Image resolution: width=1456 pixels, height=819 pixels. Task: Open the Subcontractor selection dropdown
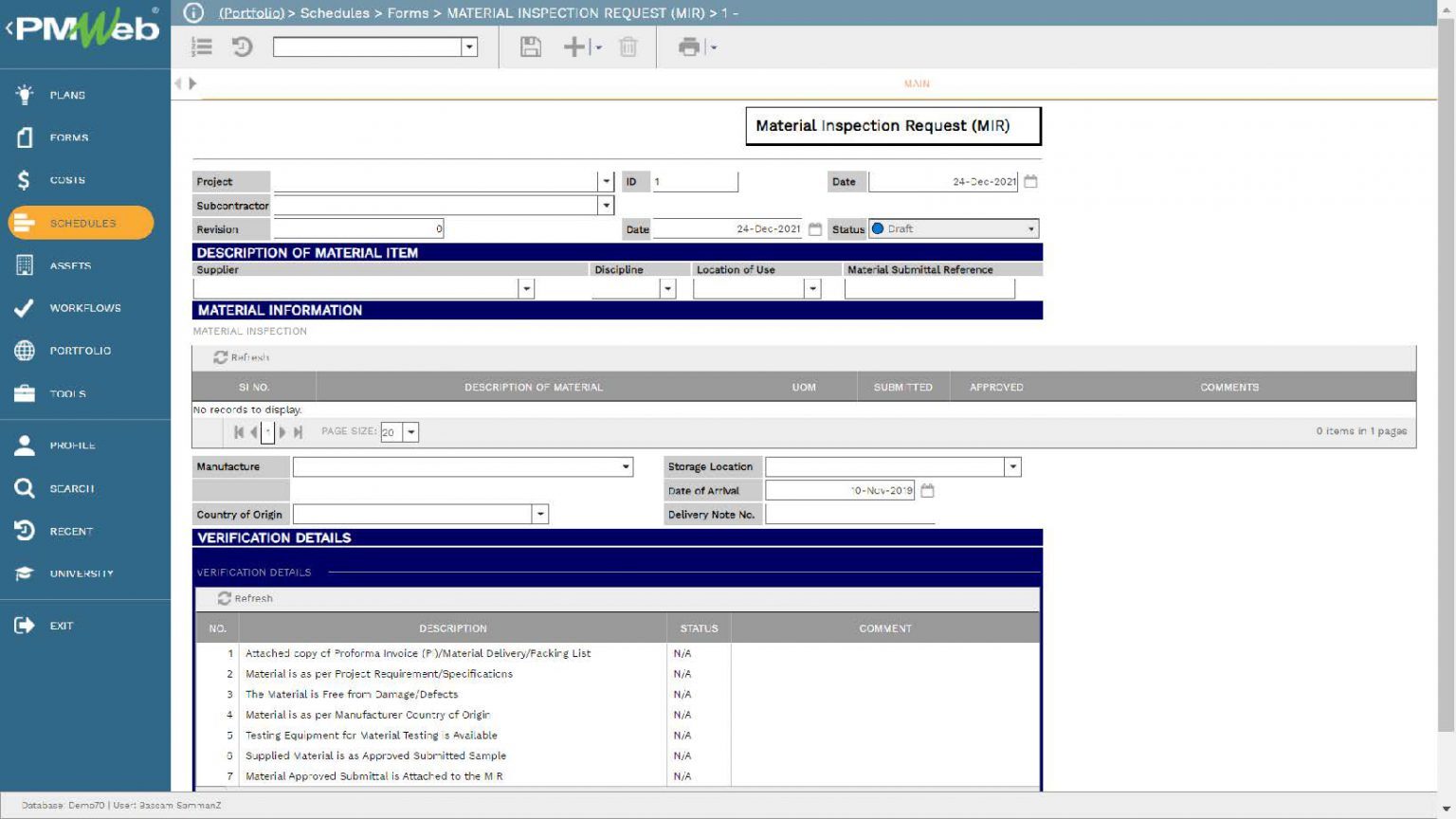click(607, 205)
